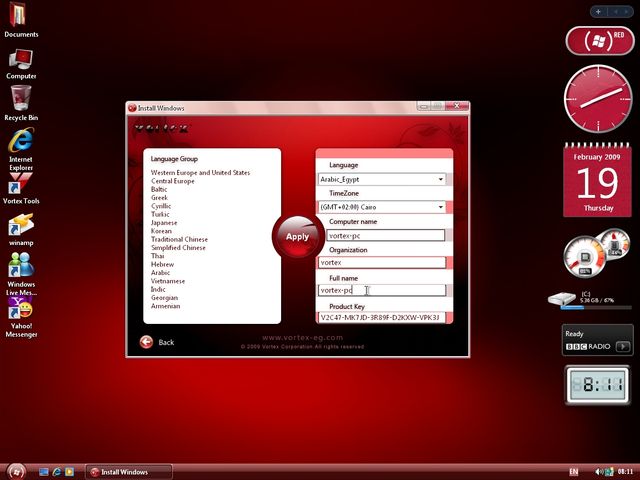Screen dimensions: 640x480
Task: Open Yahoo! Messenger shortcut
Action: click(x=21, y=317)
